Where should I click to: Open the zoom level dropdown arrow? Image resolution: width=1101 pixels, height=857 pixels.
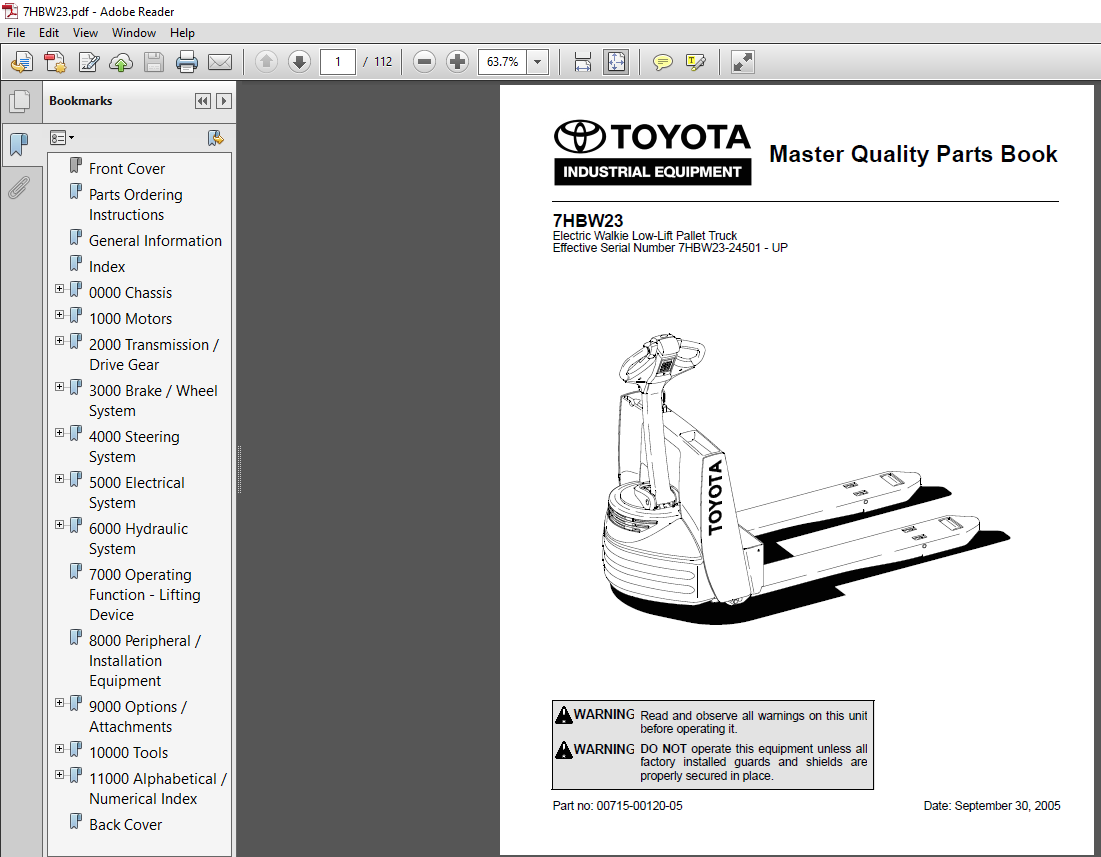point(537,62)
